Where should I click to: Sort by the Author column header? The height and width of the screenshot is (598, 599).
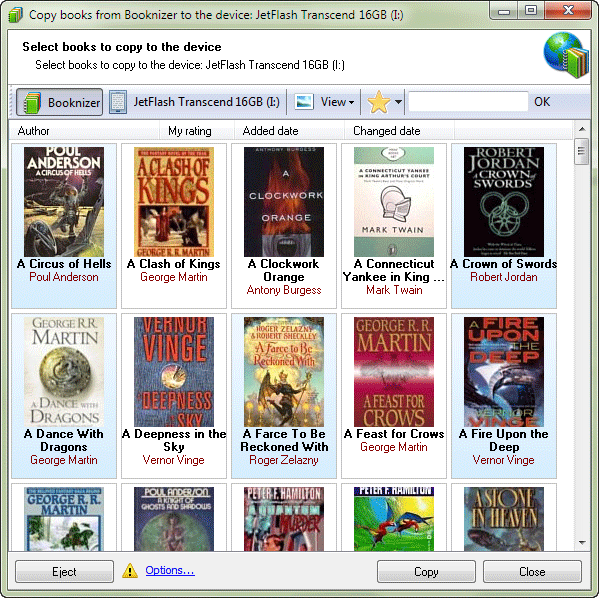click(84, 131)
